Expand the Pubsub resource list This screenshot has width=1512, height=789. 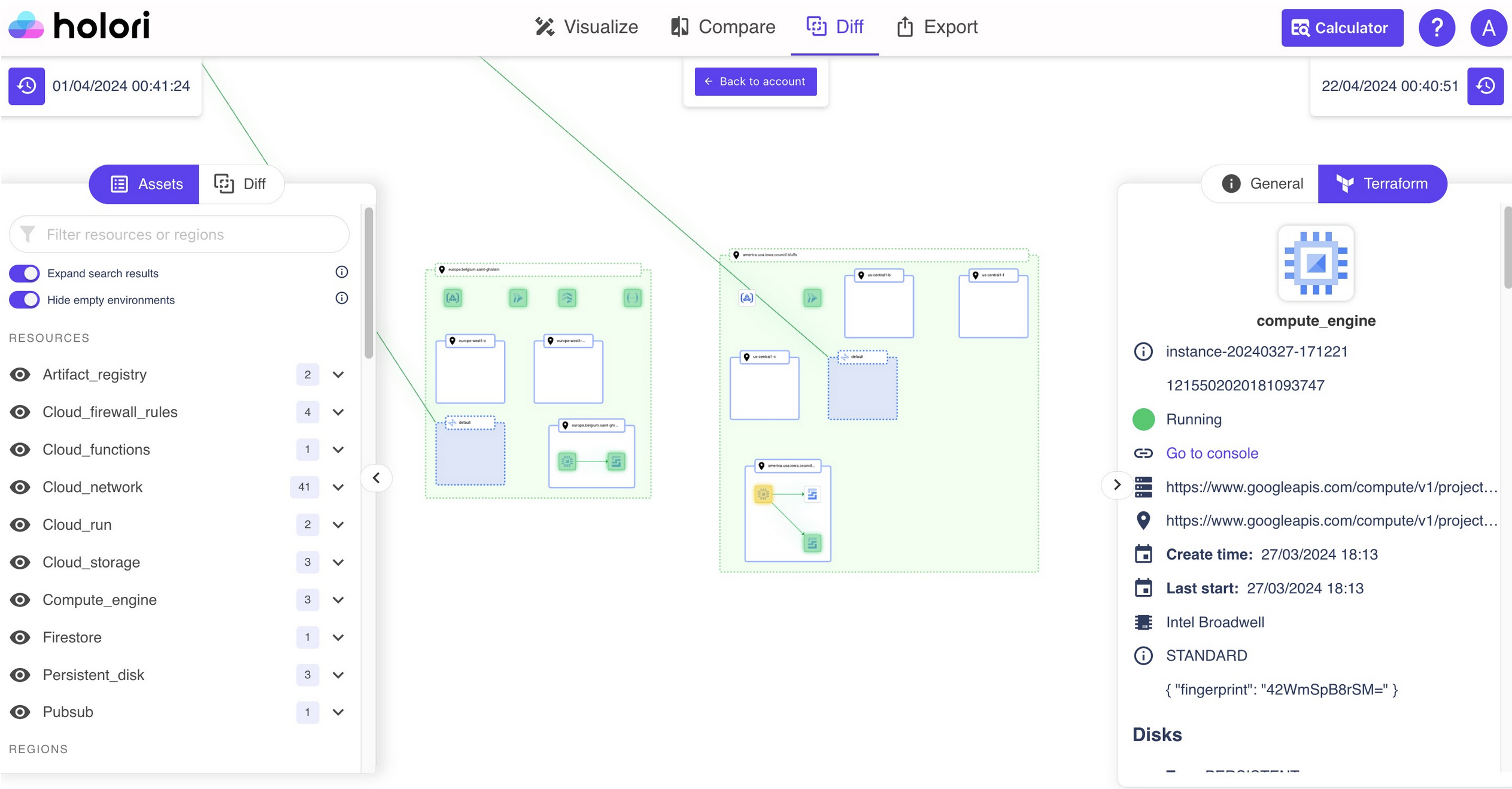pos(338,712)
